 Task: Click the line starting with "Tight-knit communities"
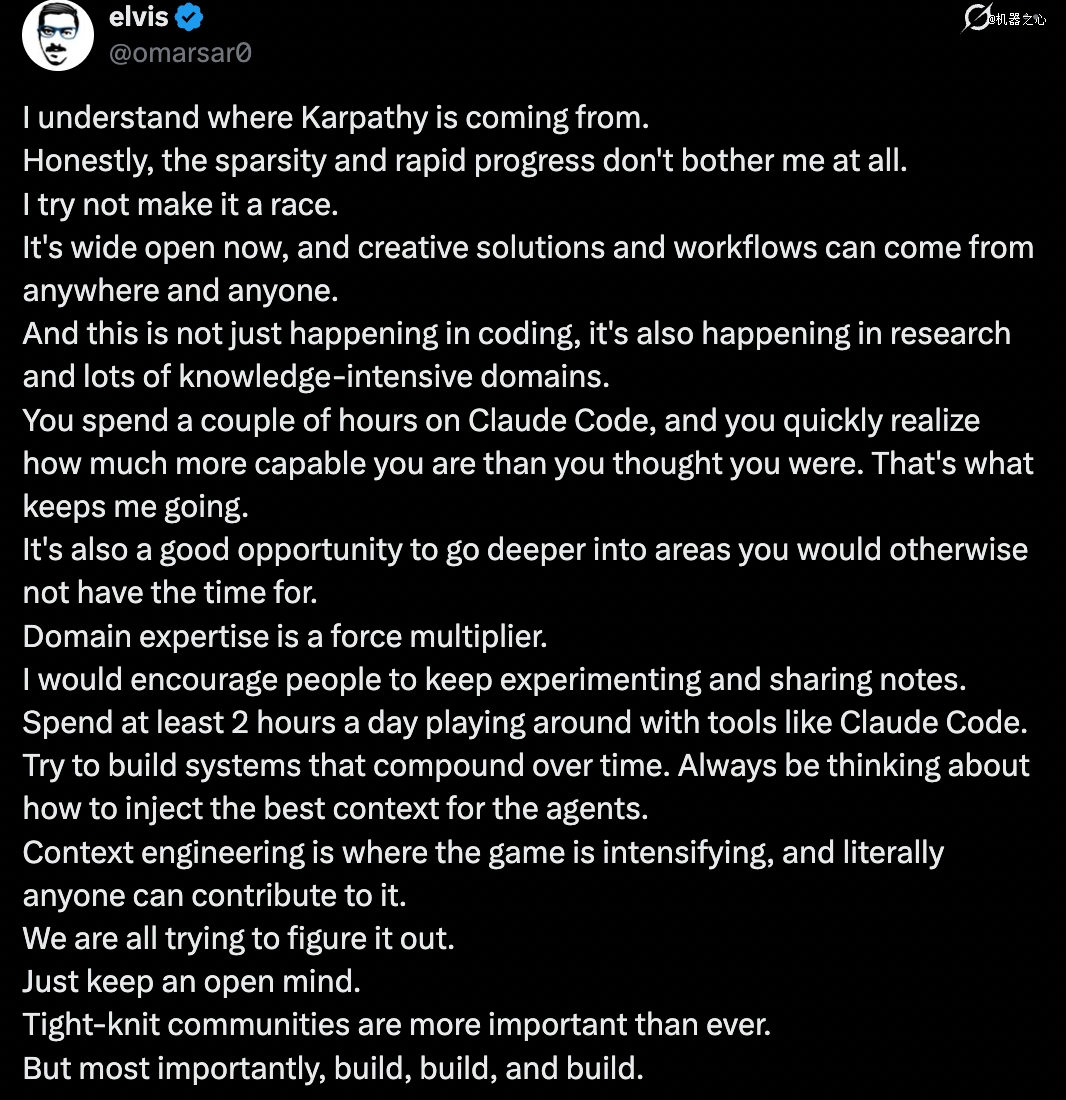(396, 1024)
